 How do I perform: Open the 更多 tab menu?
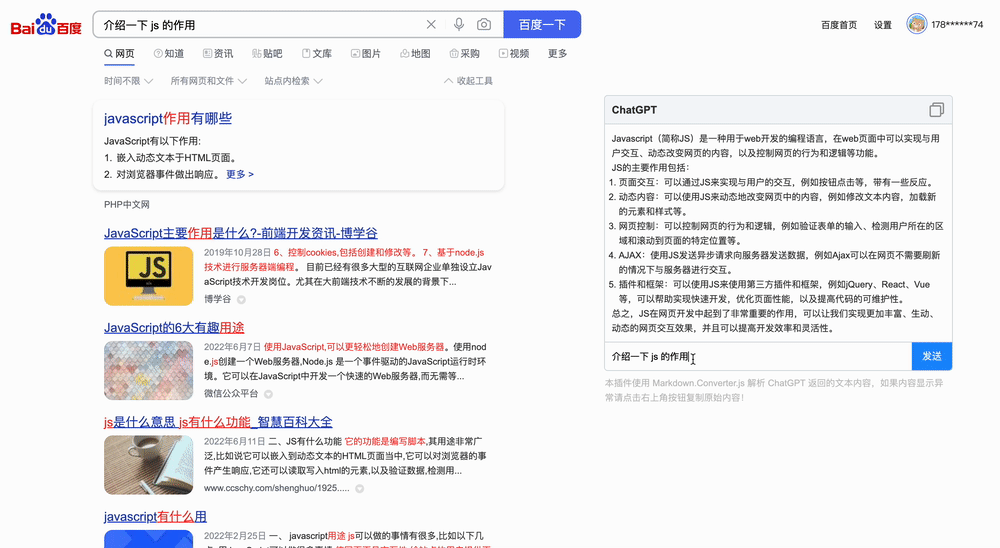(x=557, y=54)
